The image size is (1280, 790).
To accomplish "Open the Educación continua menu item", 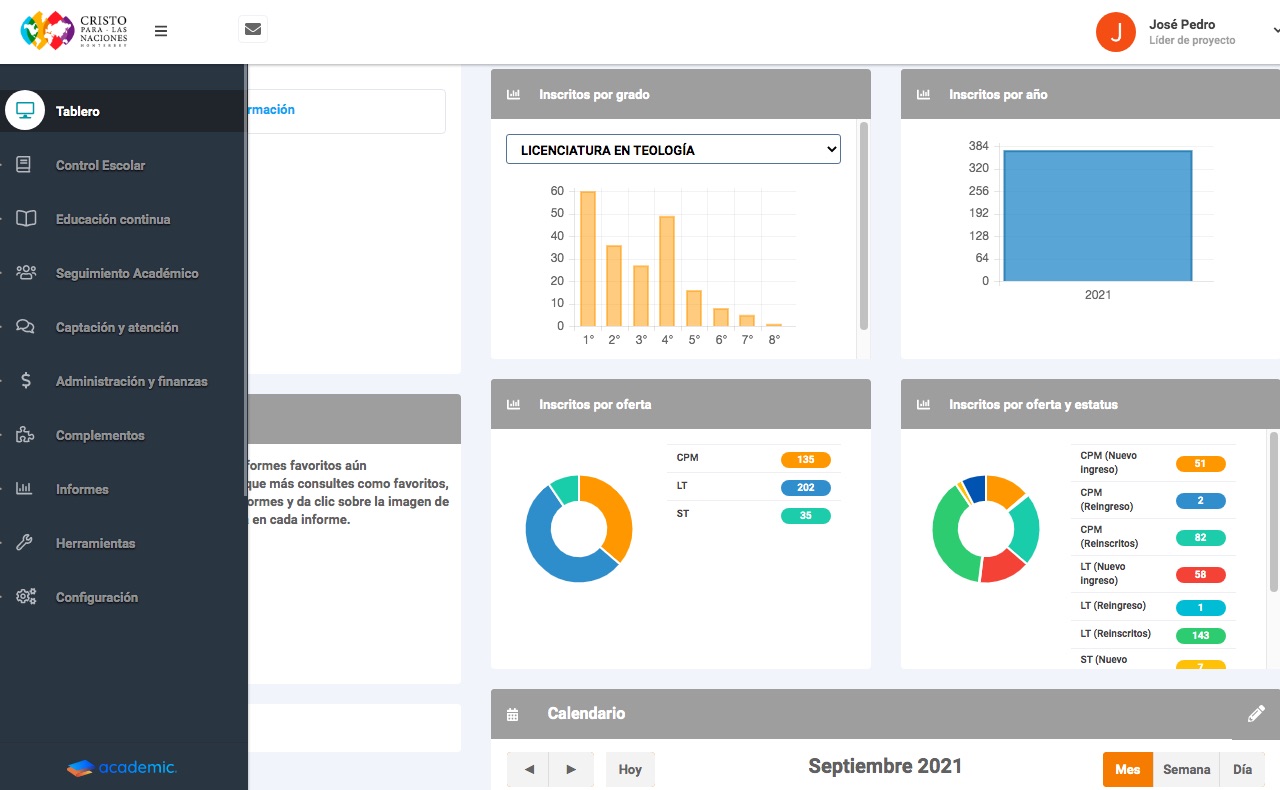I will click(113, 219).
